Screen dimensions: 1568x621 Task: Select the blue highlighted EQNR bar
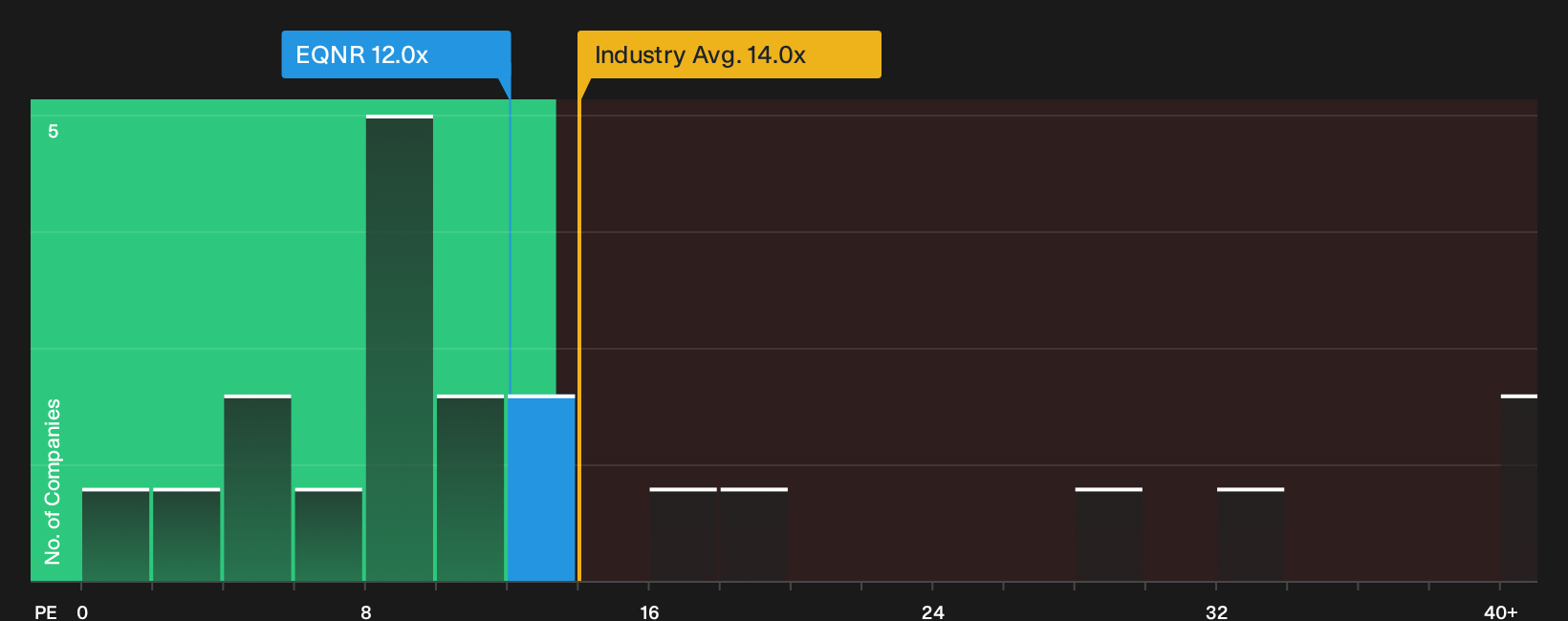[541, 487]
